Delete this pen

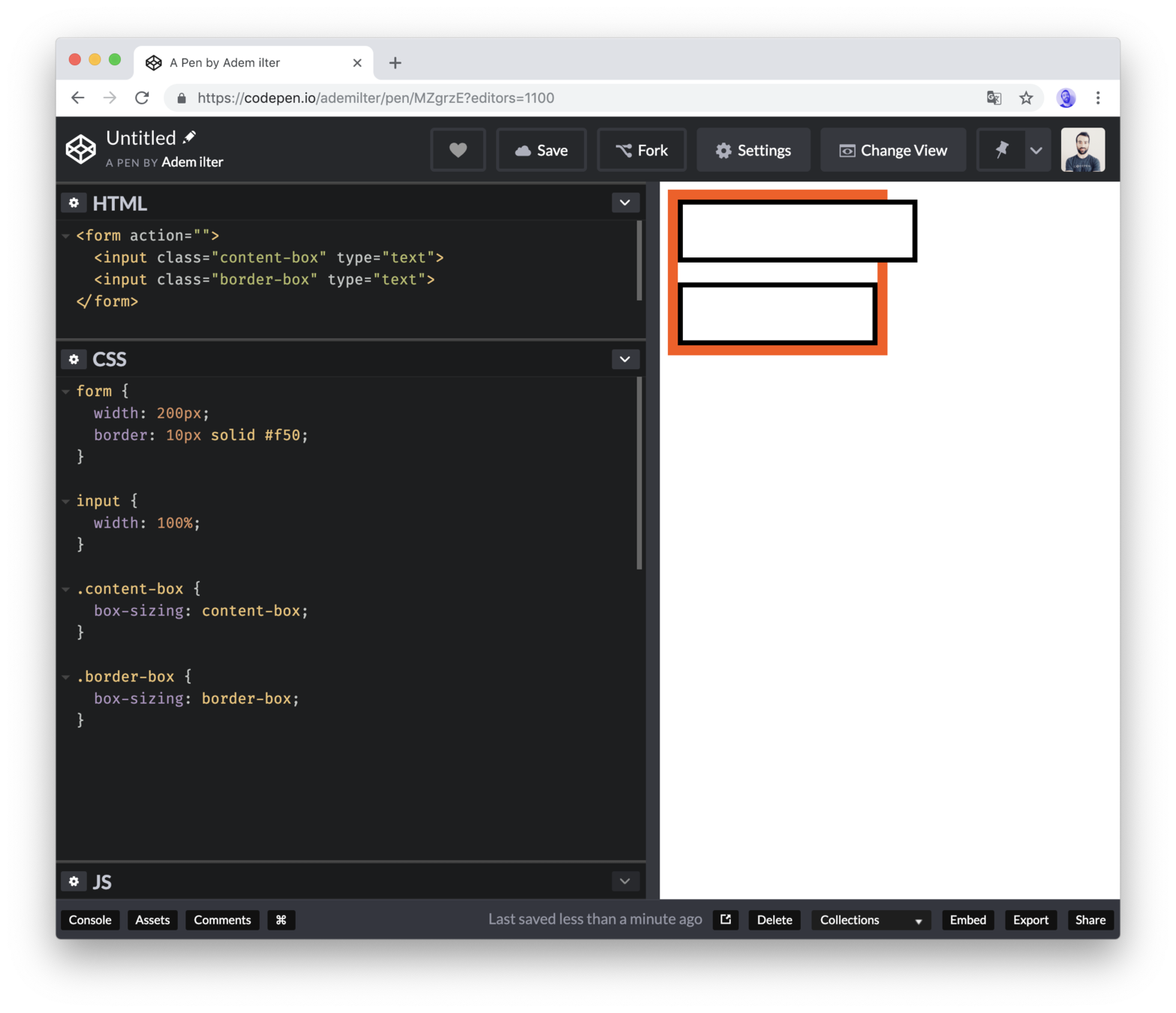(x=774, y=920)
